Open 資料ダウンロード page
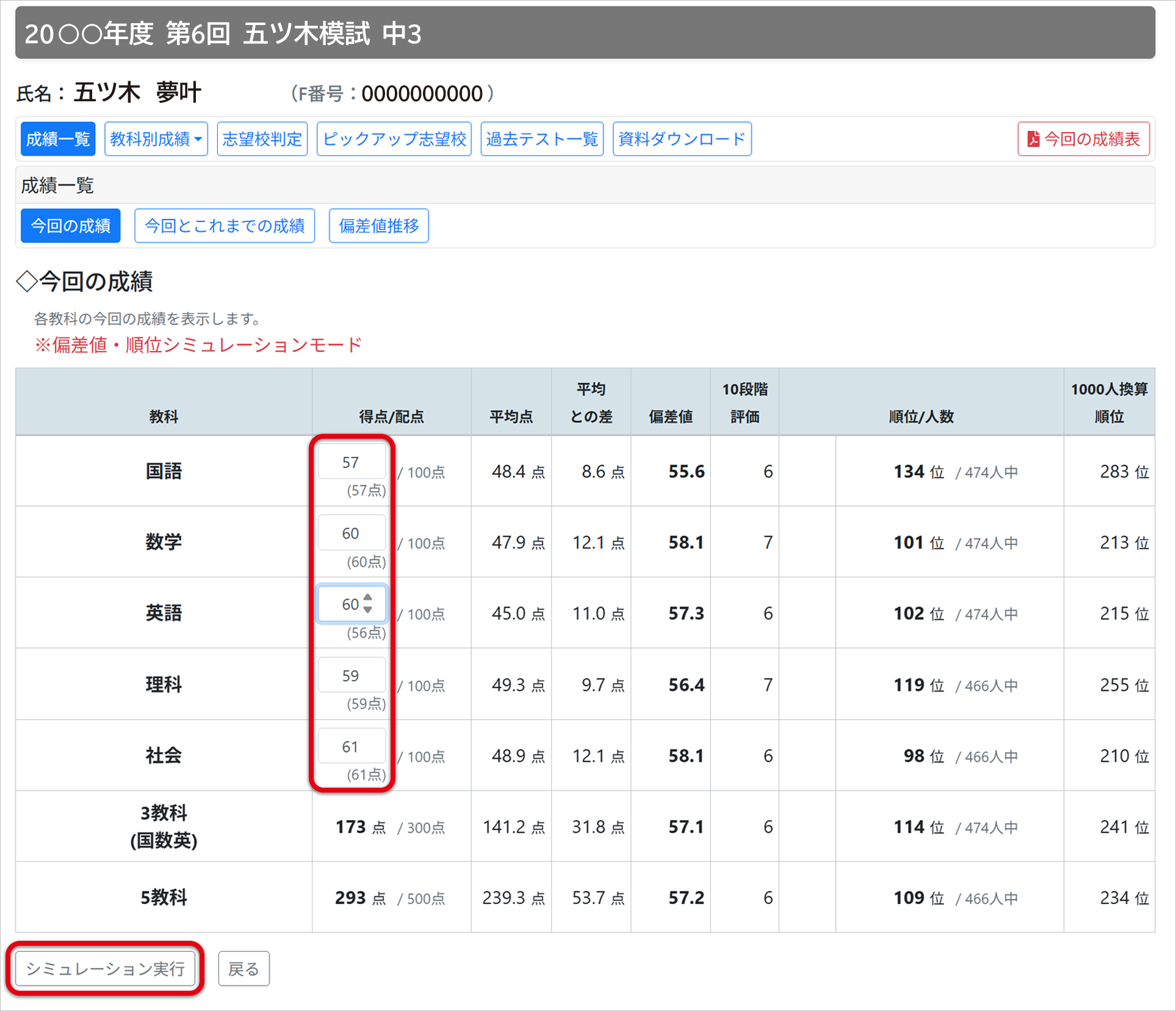Viewport: 1176px width, 1011px height. 681,139
